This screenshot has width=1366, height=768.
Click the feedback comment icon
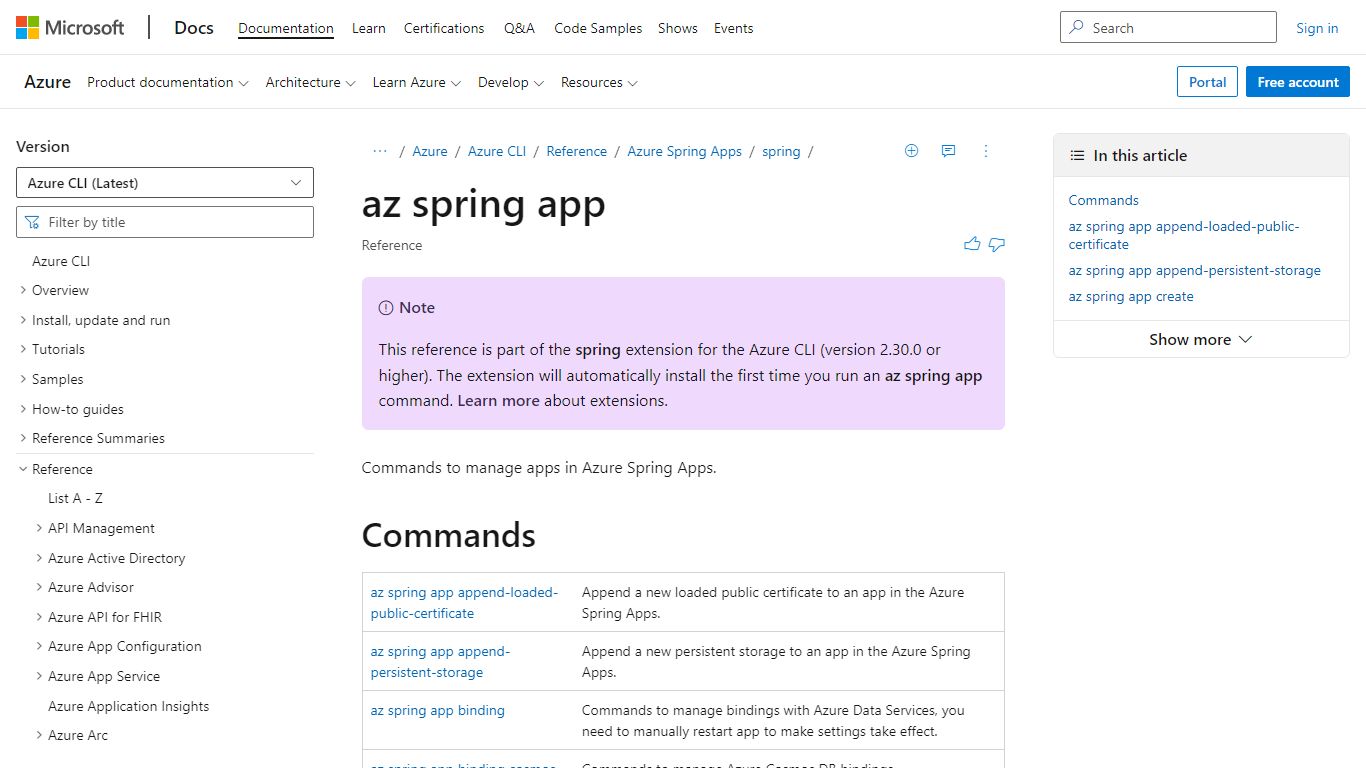[948, 151]
